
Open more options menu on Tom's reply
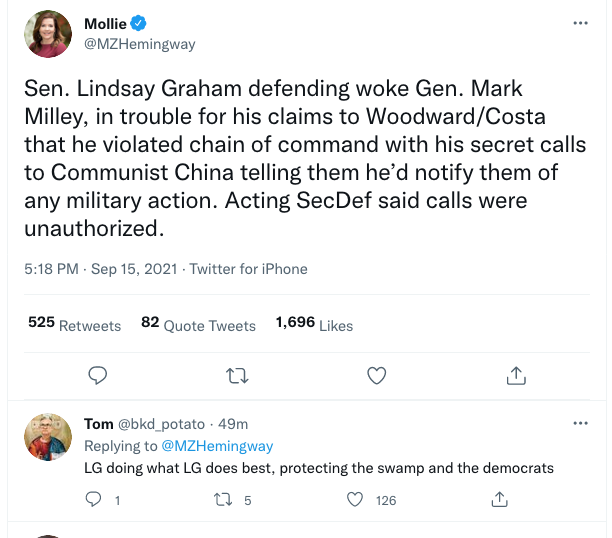pos(579,423)
